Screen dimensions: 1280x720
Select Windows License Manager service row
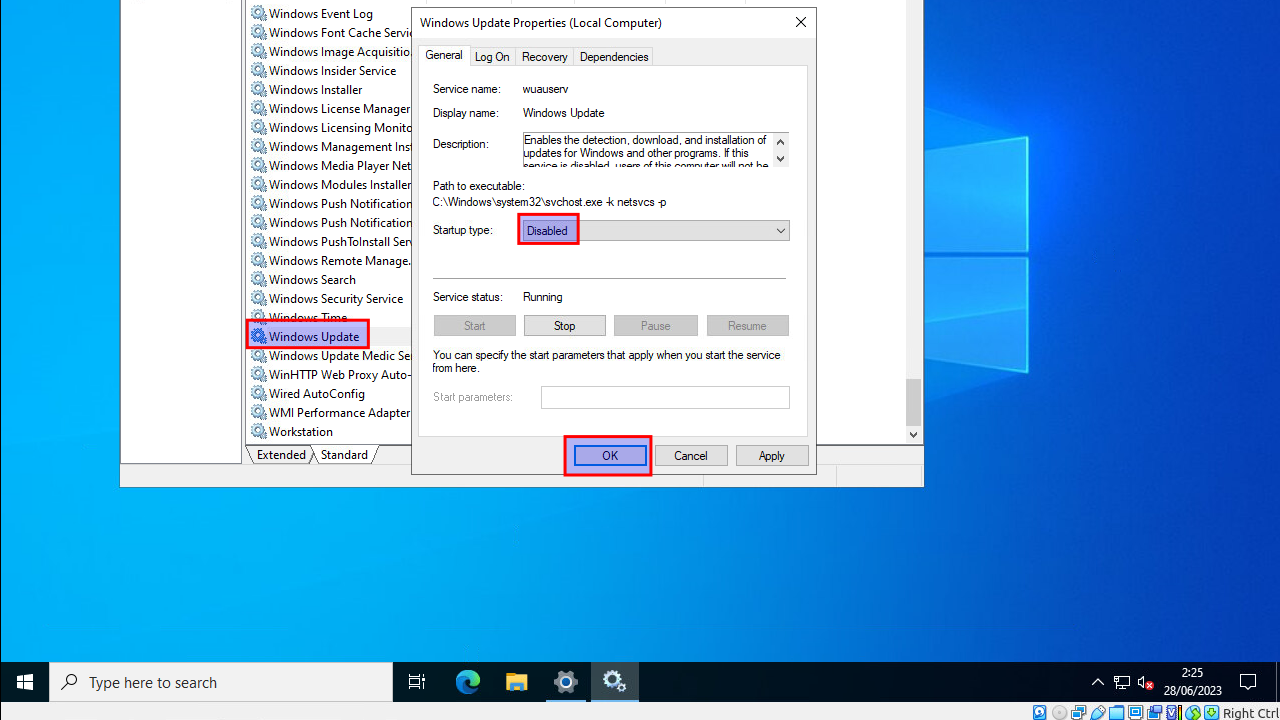[x=331, y=109]
